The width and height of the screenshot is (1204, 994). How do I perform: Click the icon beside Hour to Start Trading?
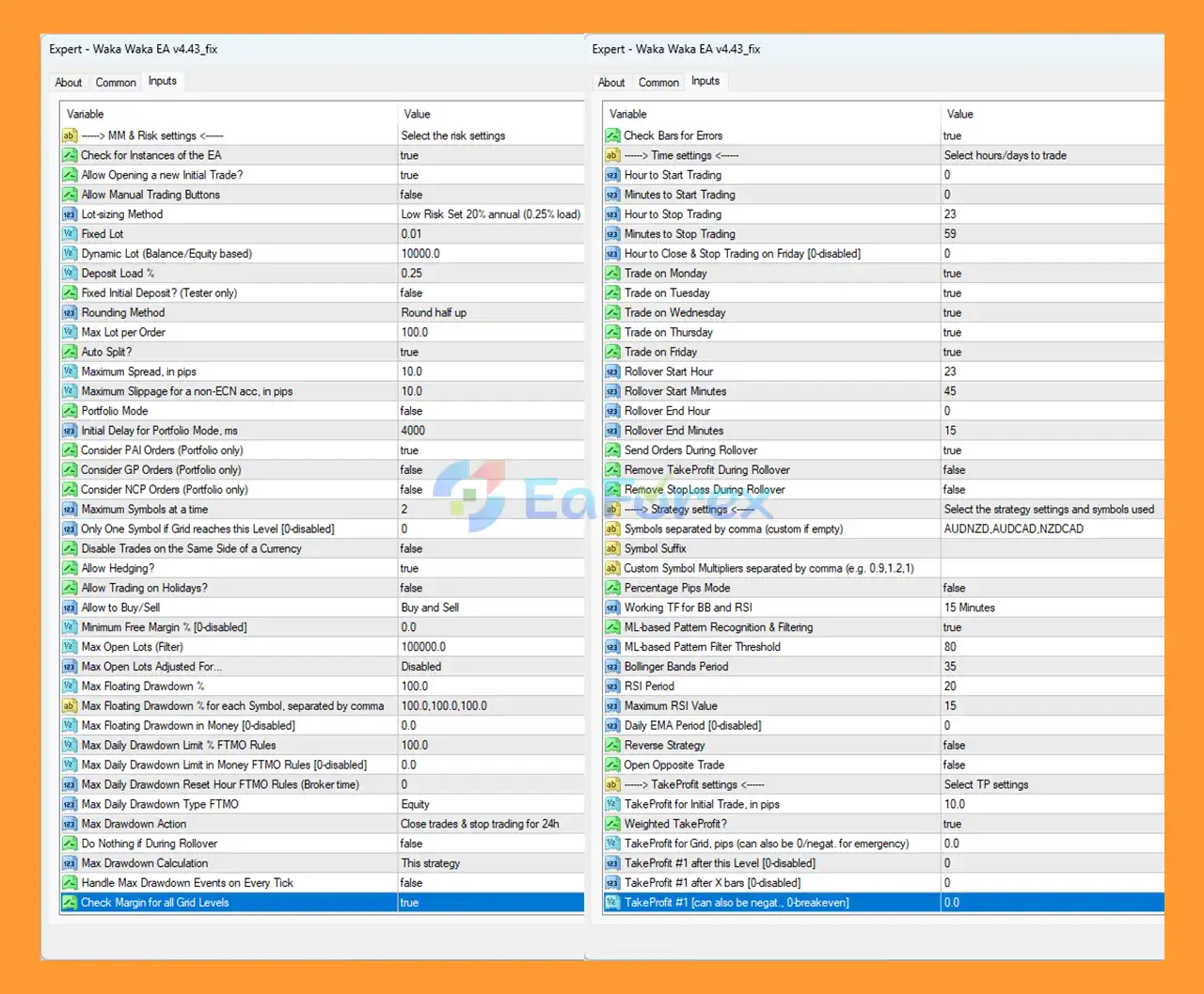[612, 175]
